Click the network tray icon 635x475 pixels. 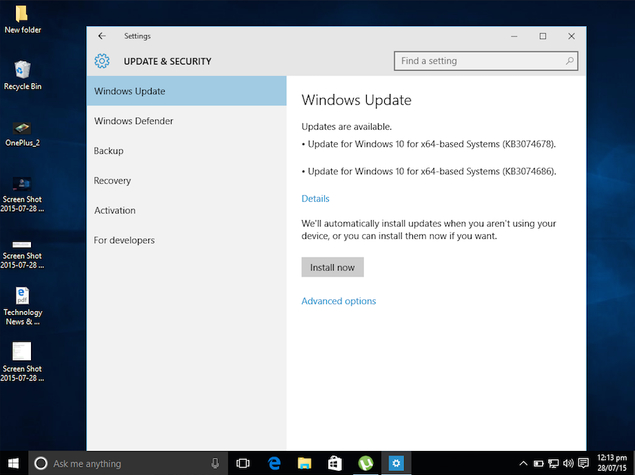click(x=553, y=463)
